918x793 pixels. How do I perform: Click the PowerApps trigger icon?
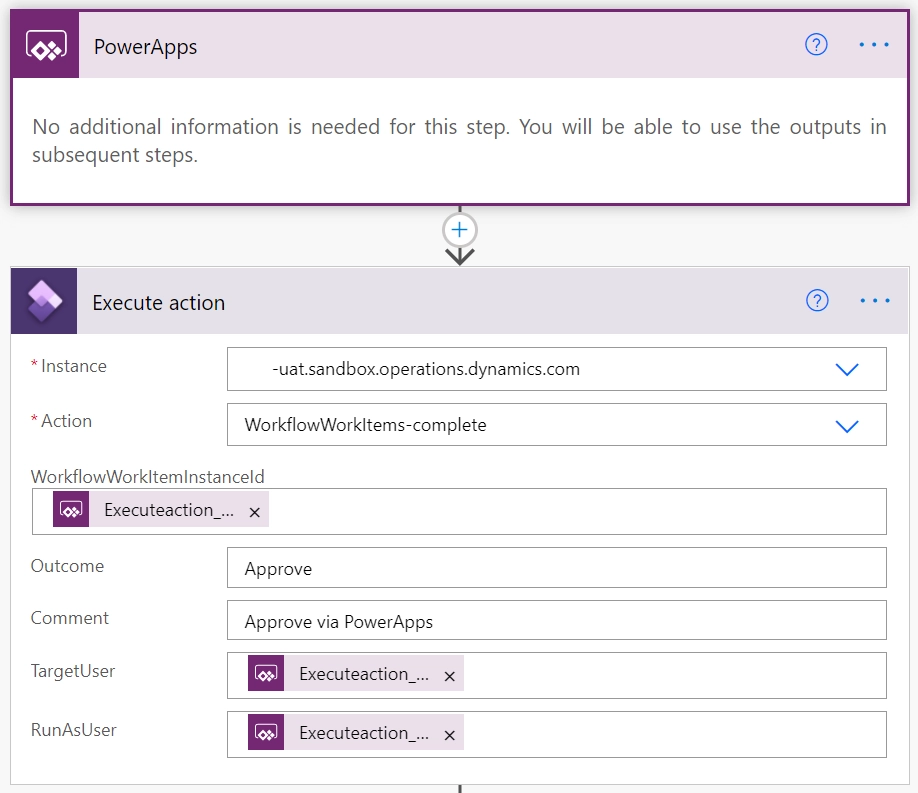click(46, 45)
